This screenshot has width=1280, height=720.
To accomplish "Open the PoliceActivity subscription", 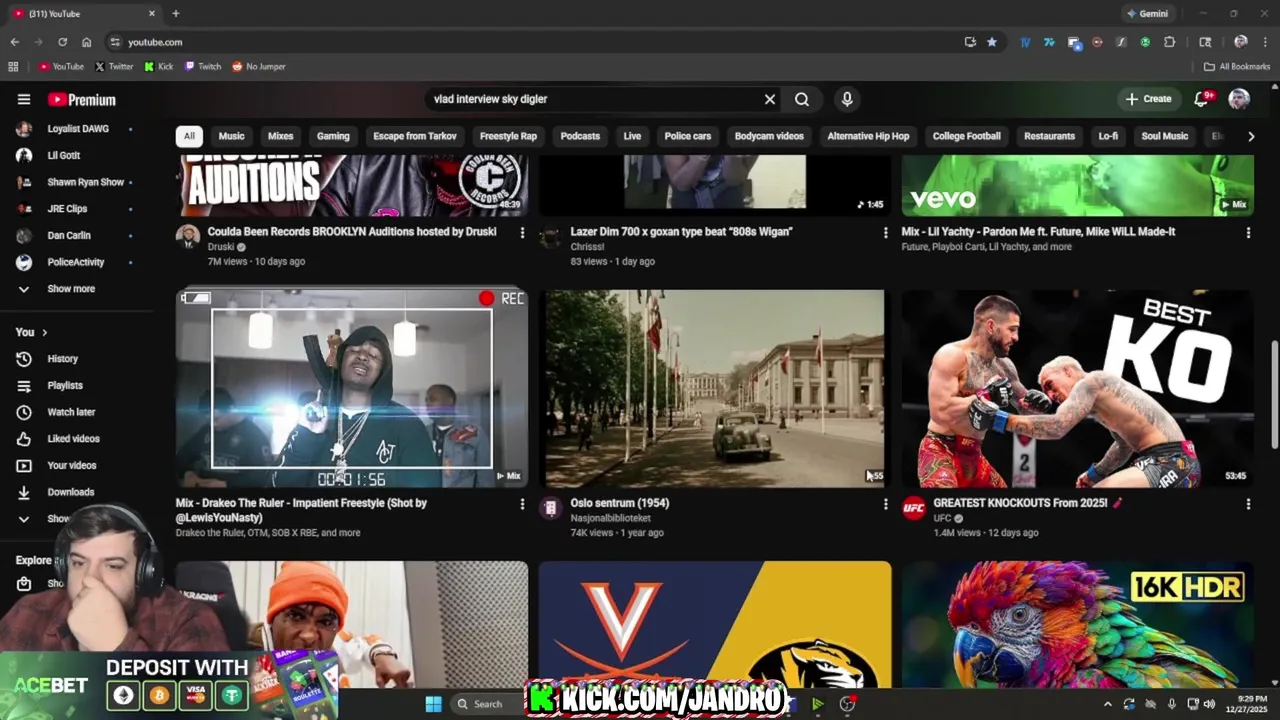I will click(x=76, y=262).
